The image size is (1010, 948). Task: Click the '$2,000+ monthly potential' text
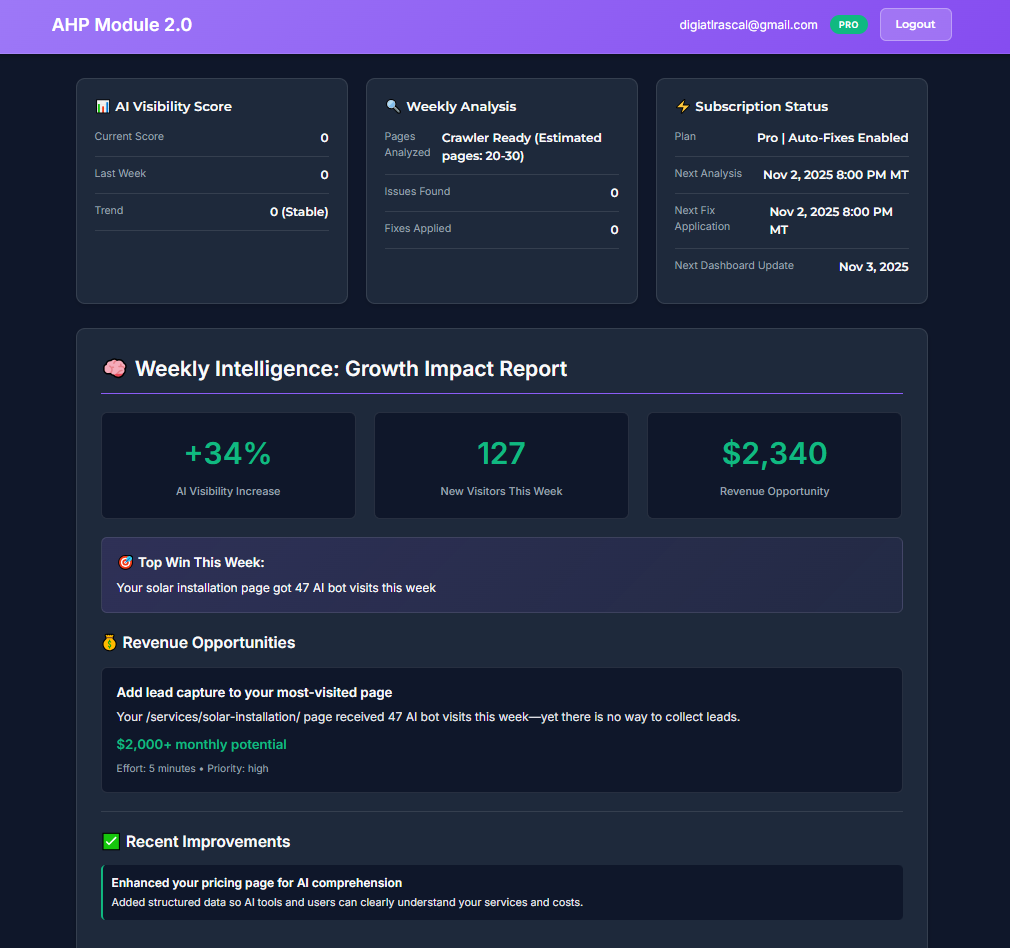pos(202,744)
